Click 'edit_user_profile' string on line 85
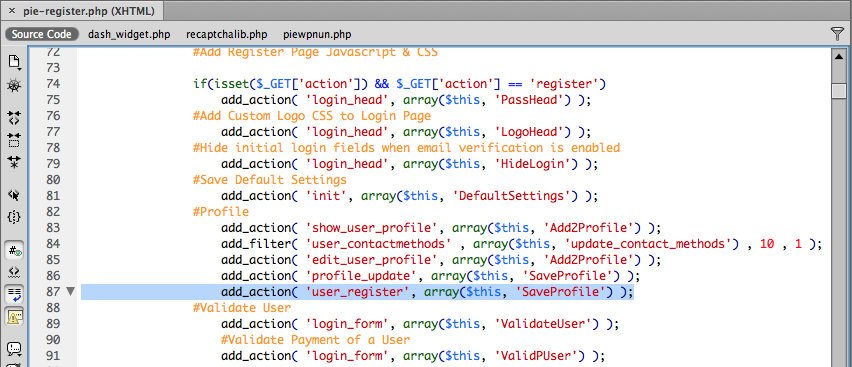 pyautogui.click(x=372, y=260)
